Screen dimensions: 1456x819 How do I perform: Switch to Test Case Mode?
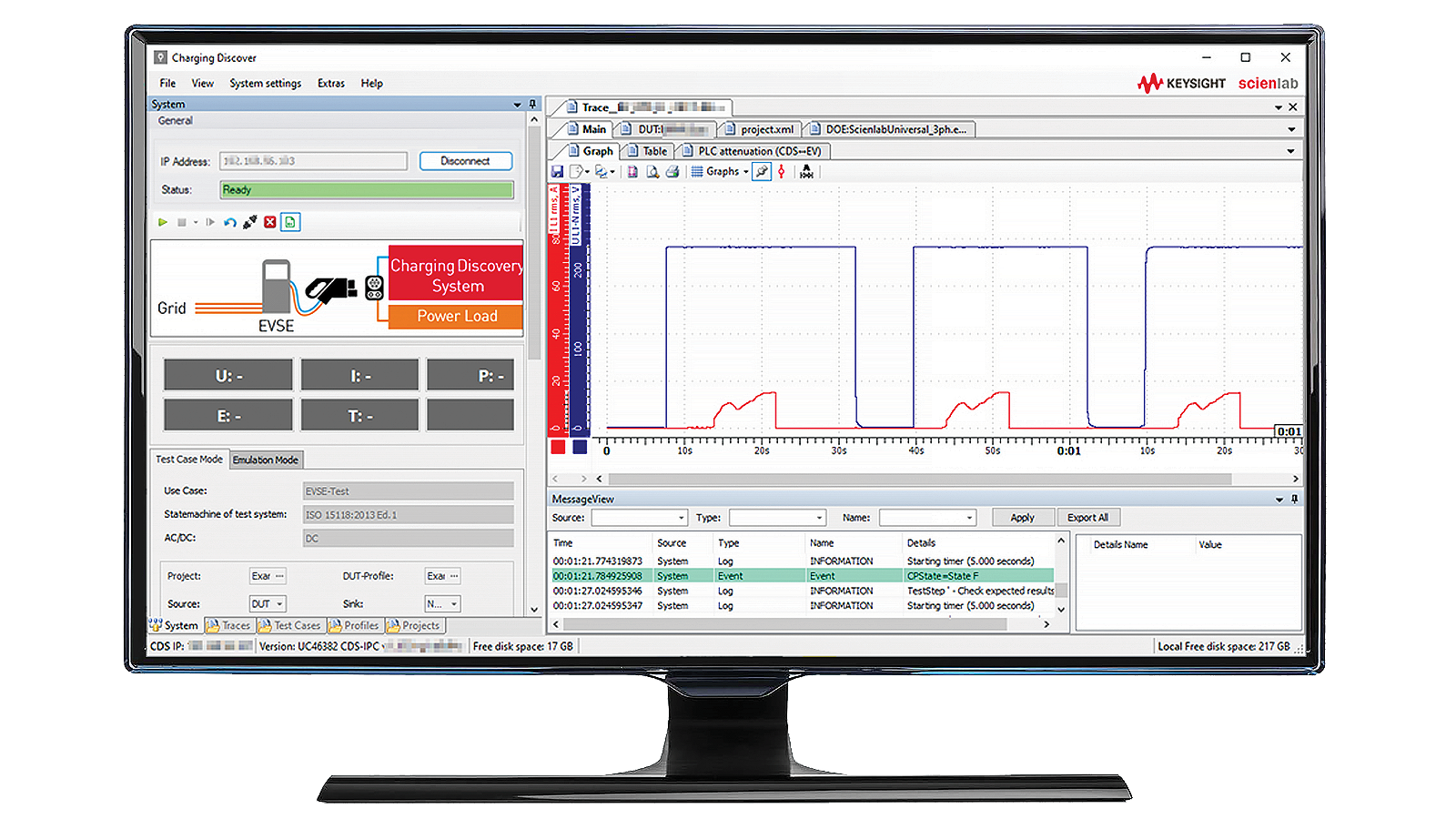pyautogui.click(x=188, y=460)
